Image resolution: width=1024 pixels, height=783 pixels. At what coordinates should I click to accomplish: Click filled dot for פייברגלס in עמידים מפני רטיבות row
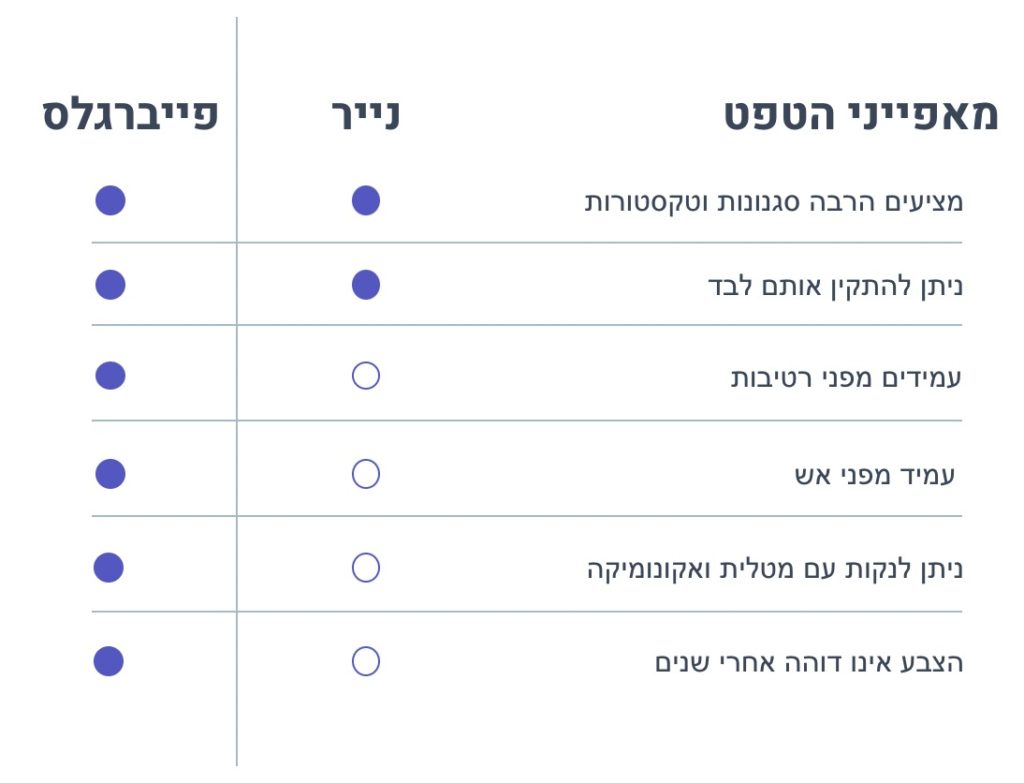110,376
